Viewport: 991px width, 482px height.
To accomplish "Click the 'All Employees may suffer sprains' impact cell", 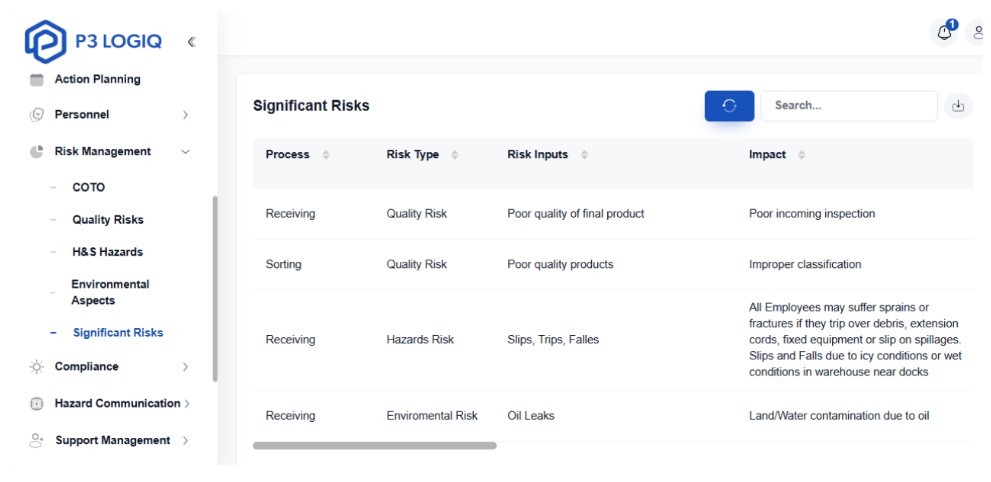I will click(x=856, y=340).
